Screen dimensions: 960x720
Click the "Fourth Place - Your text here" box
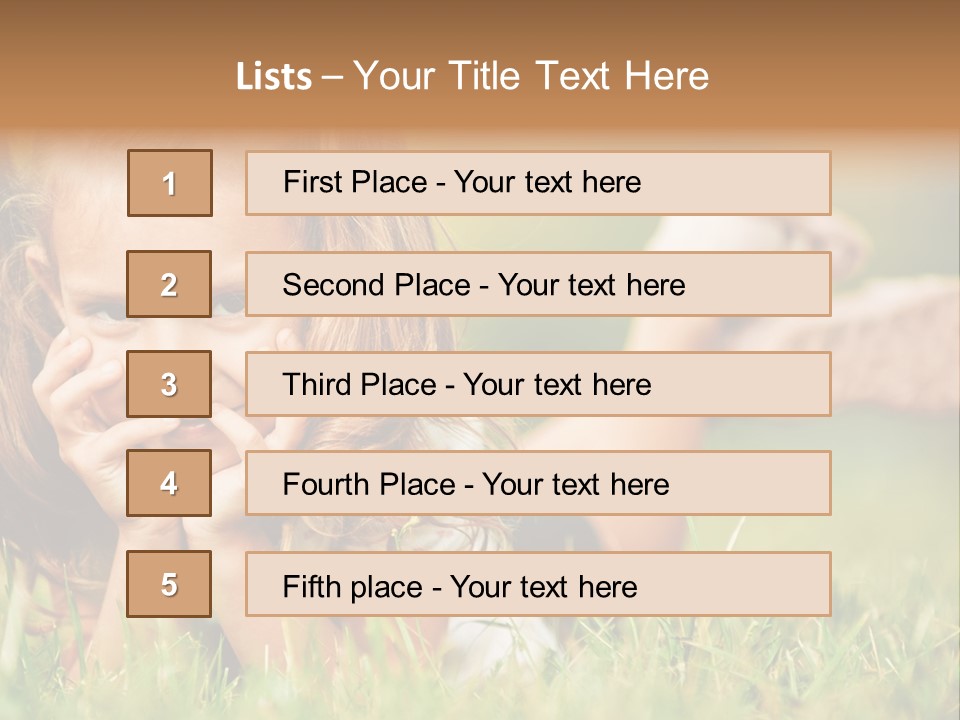(x=538, y=483)
